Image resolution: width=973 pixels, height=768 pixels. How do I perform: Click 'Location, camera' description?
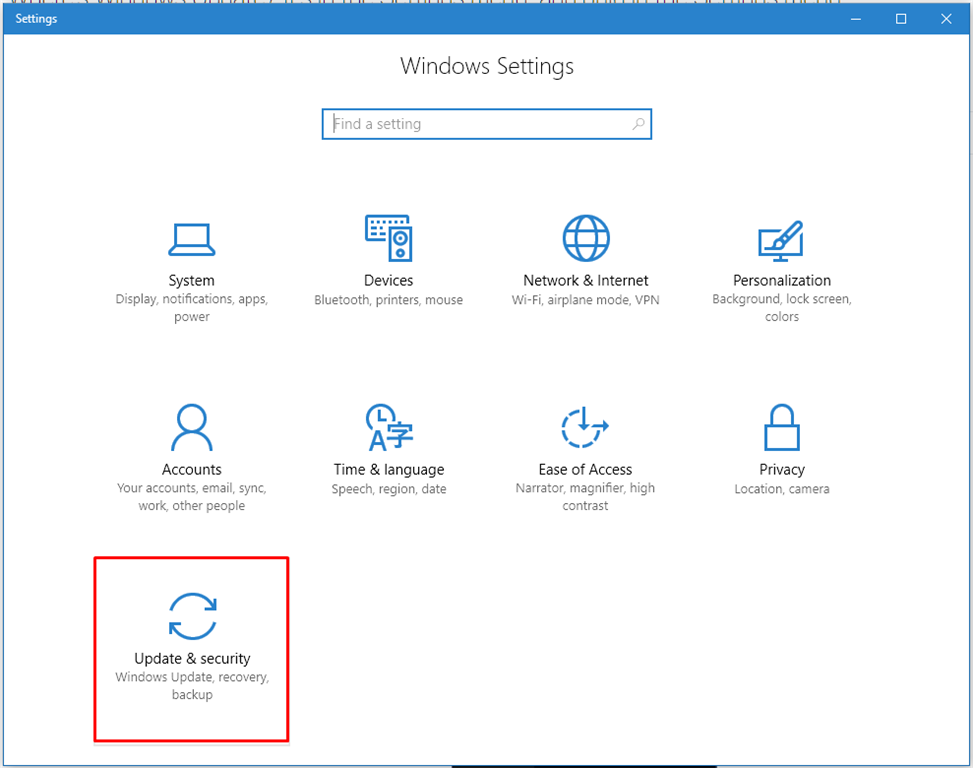click(x=782, y=489)
